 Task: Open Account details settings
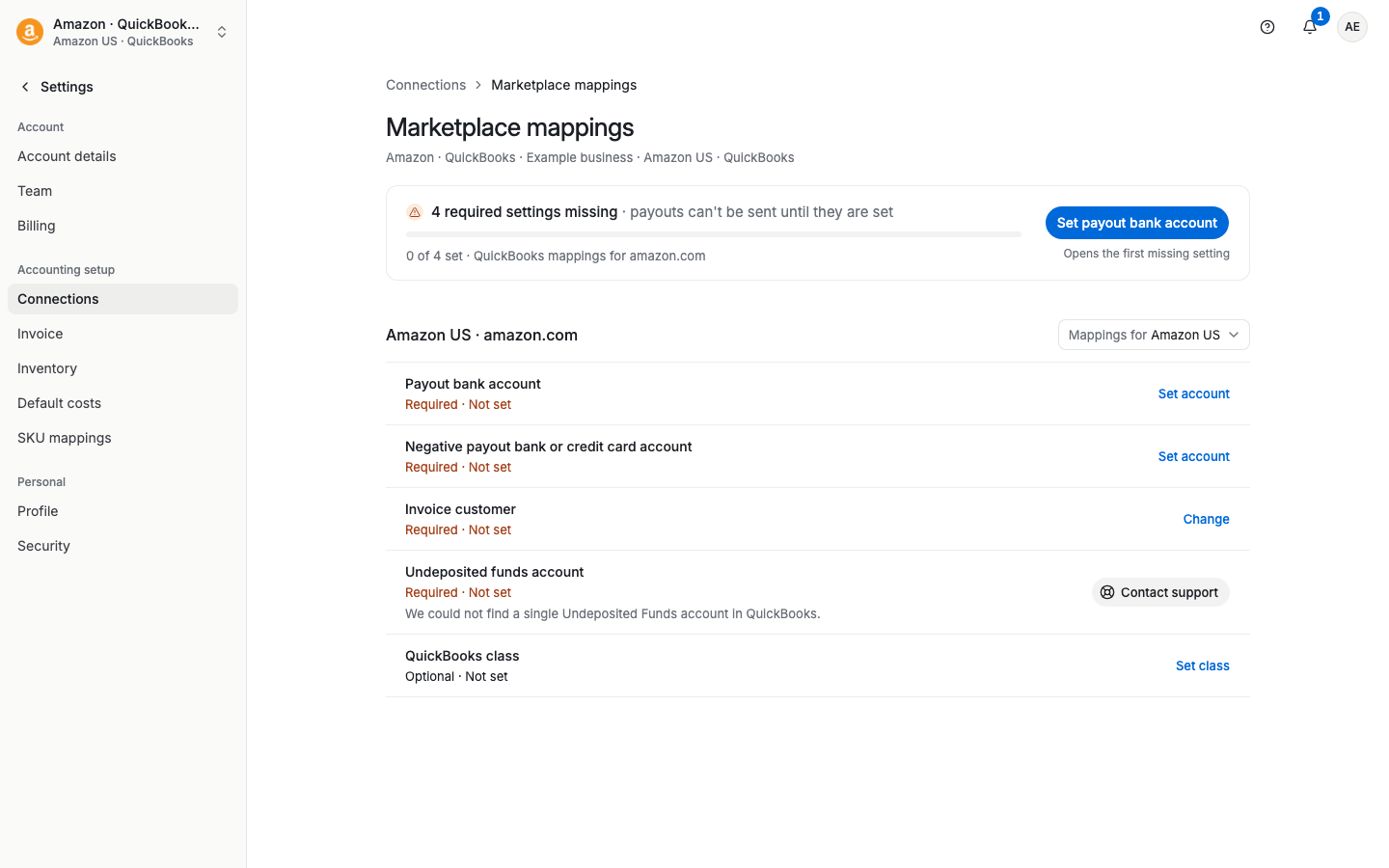[123, 156]
